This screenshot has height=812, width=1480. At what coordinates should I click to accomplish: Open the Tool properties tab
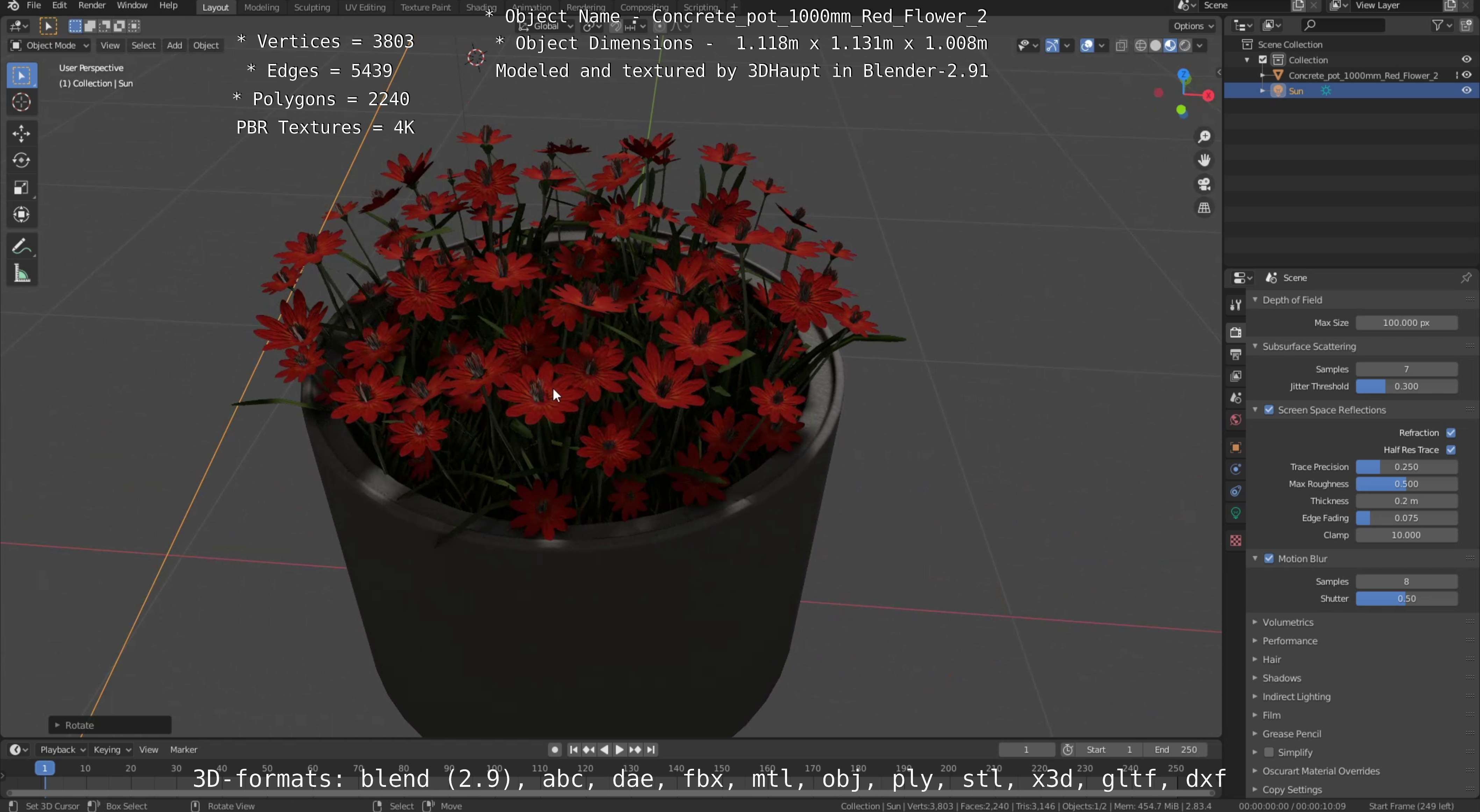[x=1235, y=305]
